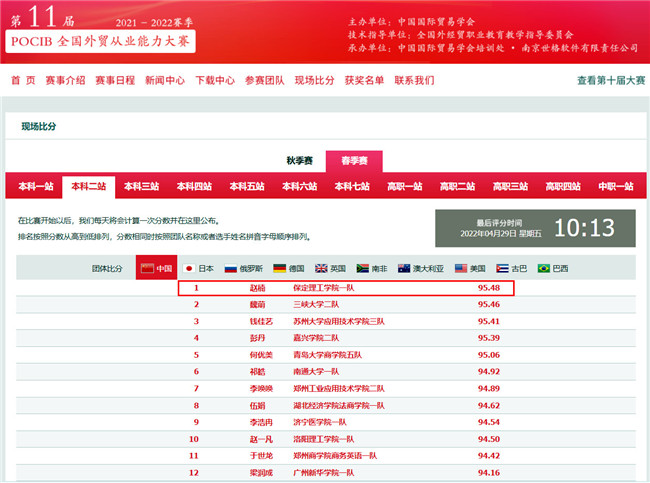Switch to 本科一站 tab
This screenshot has height=483, width=650.
(x=36, y=187)
